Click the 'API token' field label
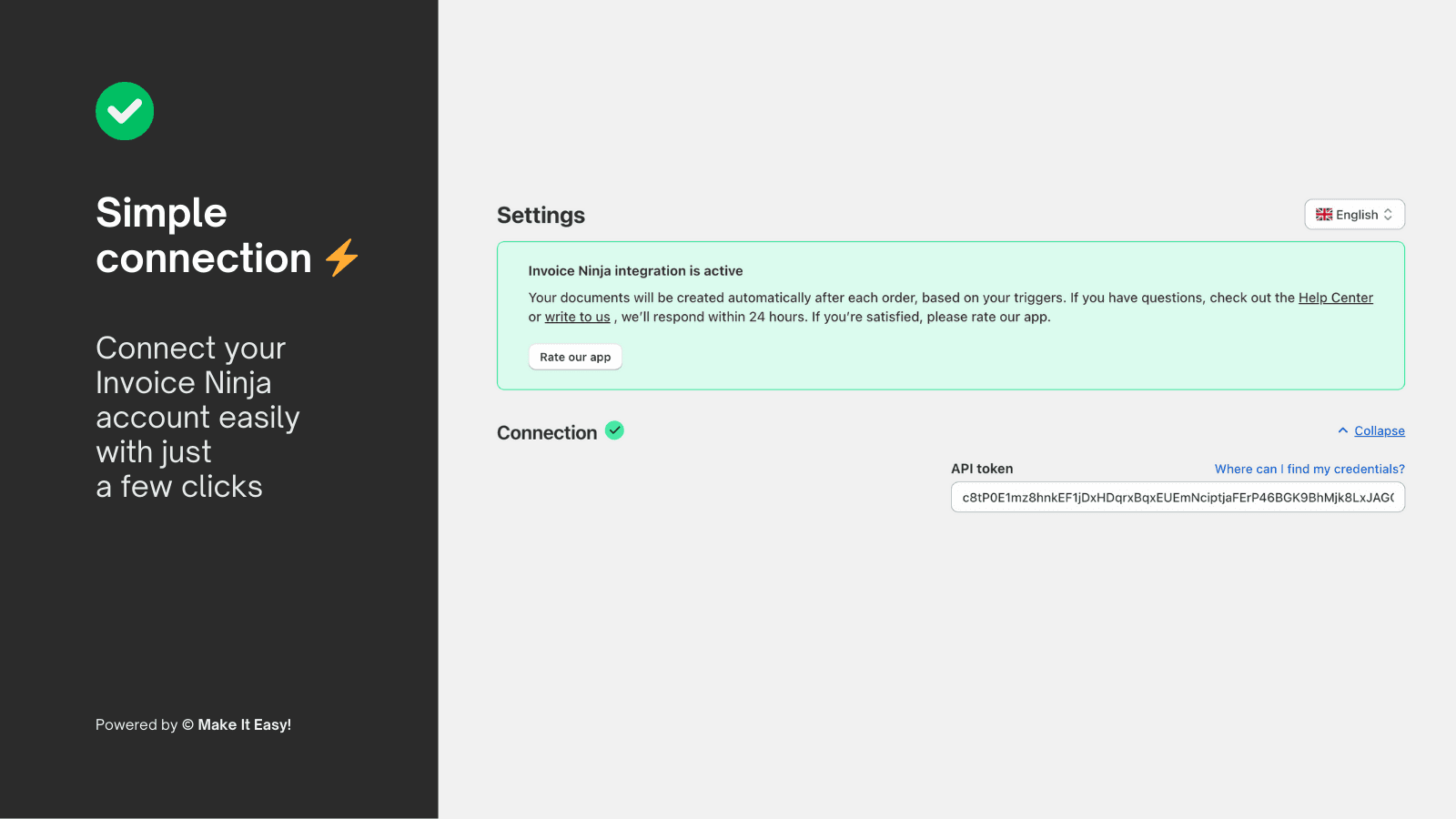The image size is (1456, 819). (982, 469)
